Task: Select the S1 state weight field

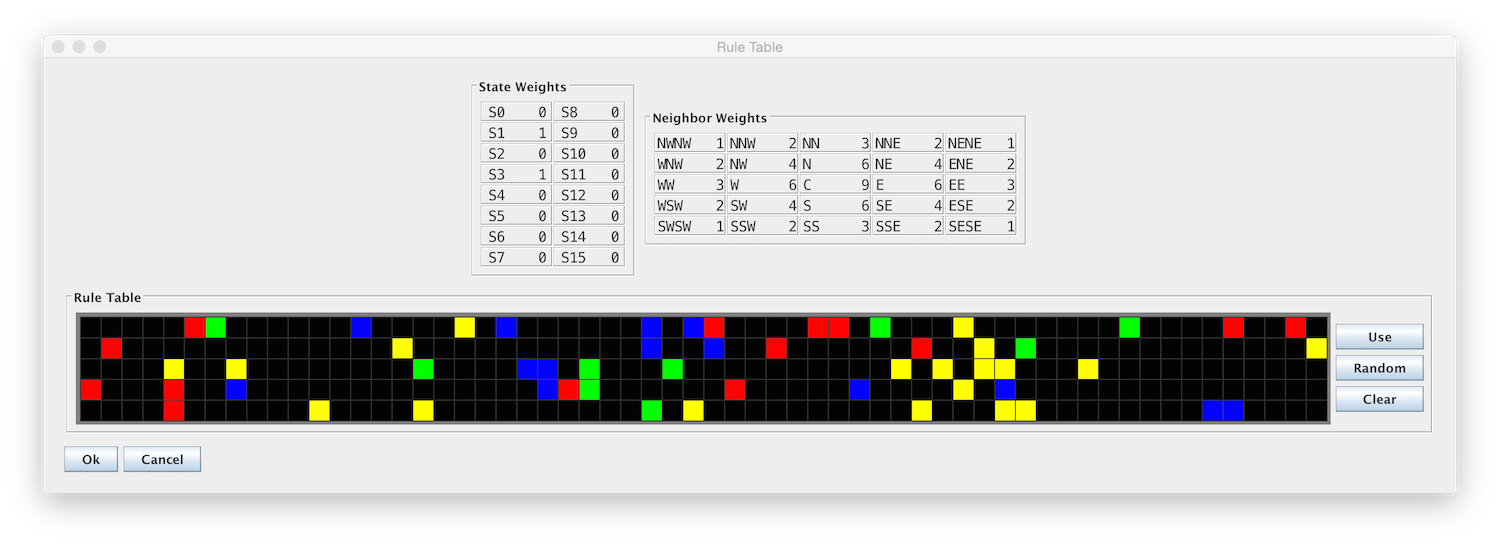Action: (516, 133)
